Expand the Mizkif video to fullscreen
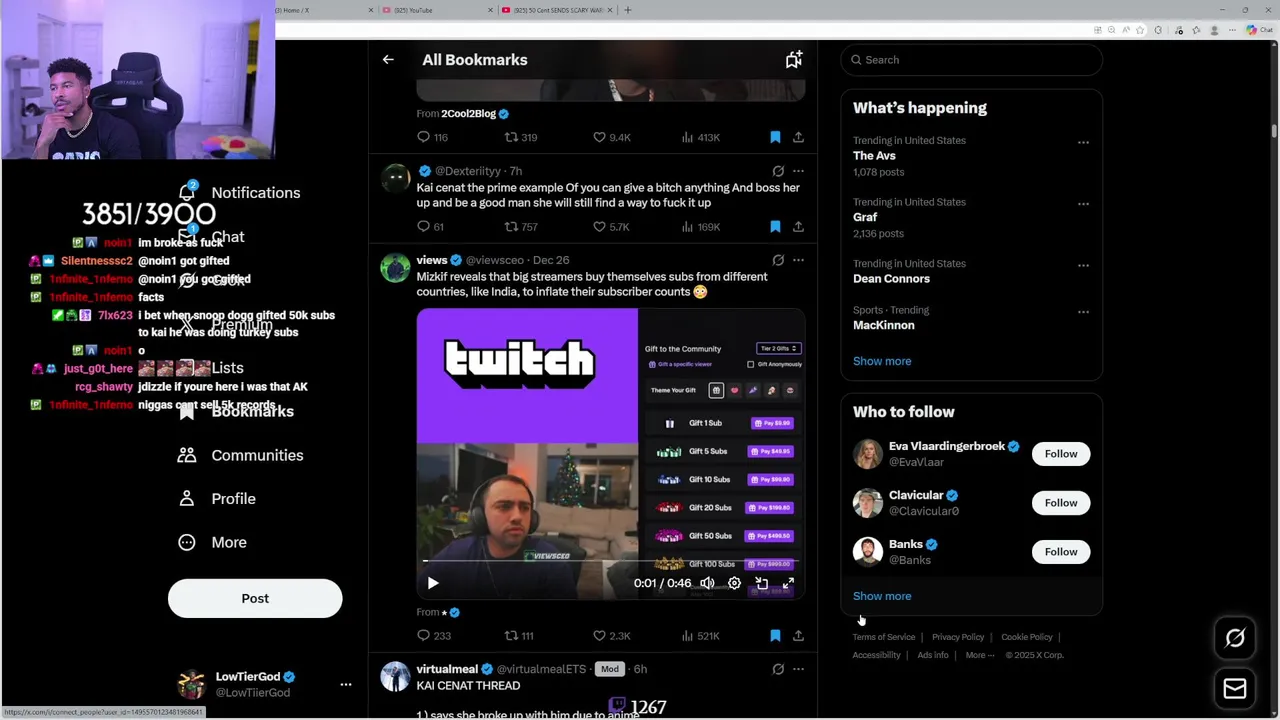Image resolution: width=1280 pixels, height=720 pixels. tap(788, 583)
